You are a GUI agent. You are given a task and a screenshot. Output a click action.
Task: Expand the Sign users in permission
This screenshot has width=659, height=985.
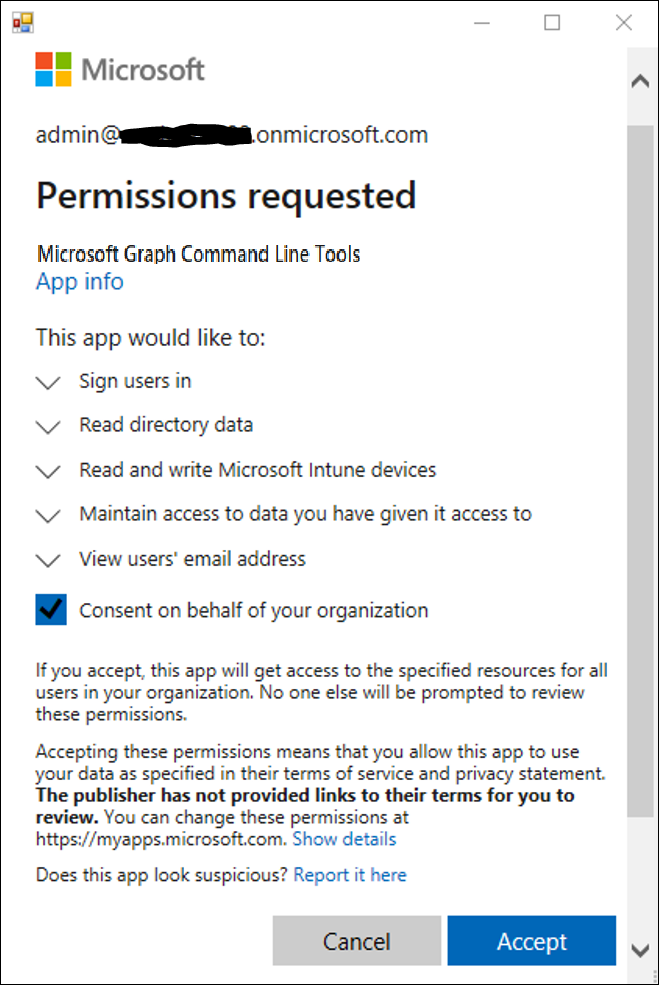(x=47, y=383)
